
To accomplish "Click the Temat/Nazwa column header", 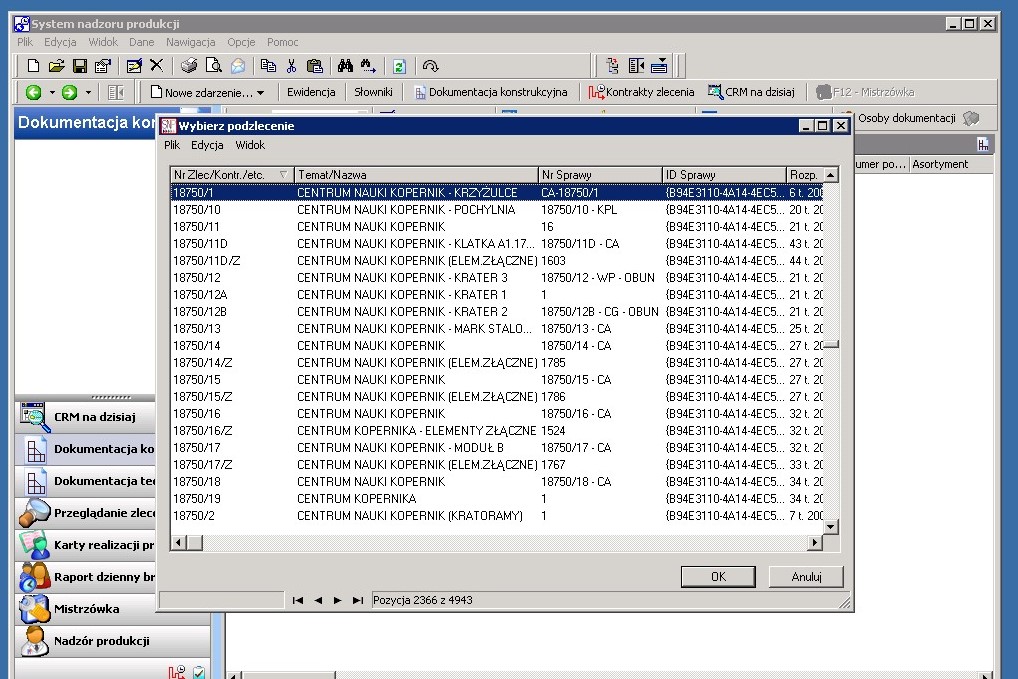I will click(x=416, y=175).
